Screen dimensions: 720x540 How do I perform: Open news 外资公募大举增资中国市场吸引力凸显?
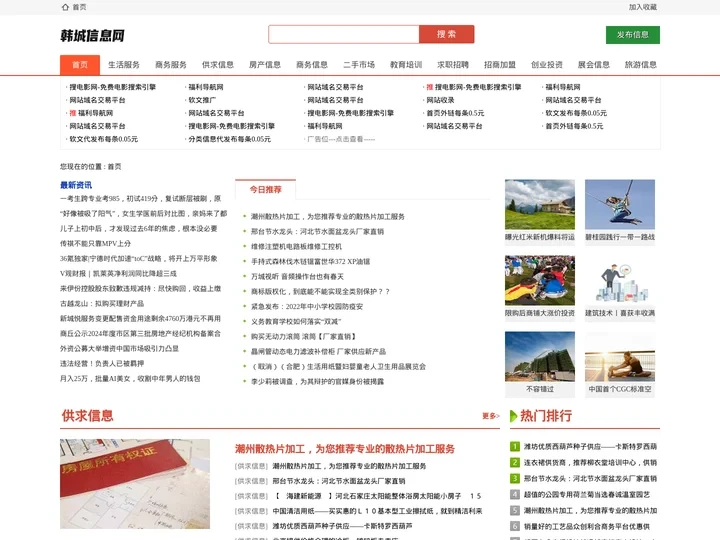click(119, 349)
